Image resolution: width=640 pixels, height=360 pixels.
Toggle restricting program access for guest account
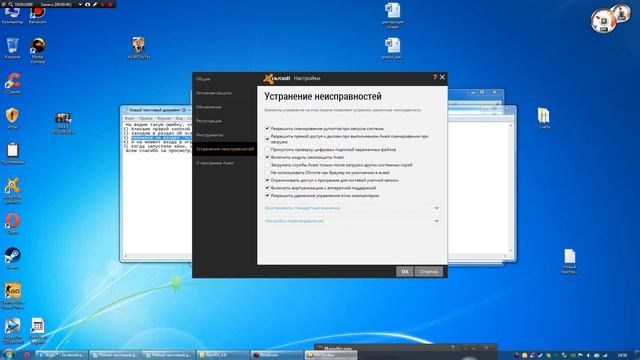point(267,180)
